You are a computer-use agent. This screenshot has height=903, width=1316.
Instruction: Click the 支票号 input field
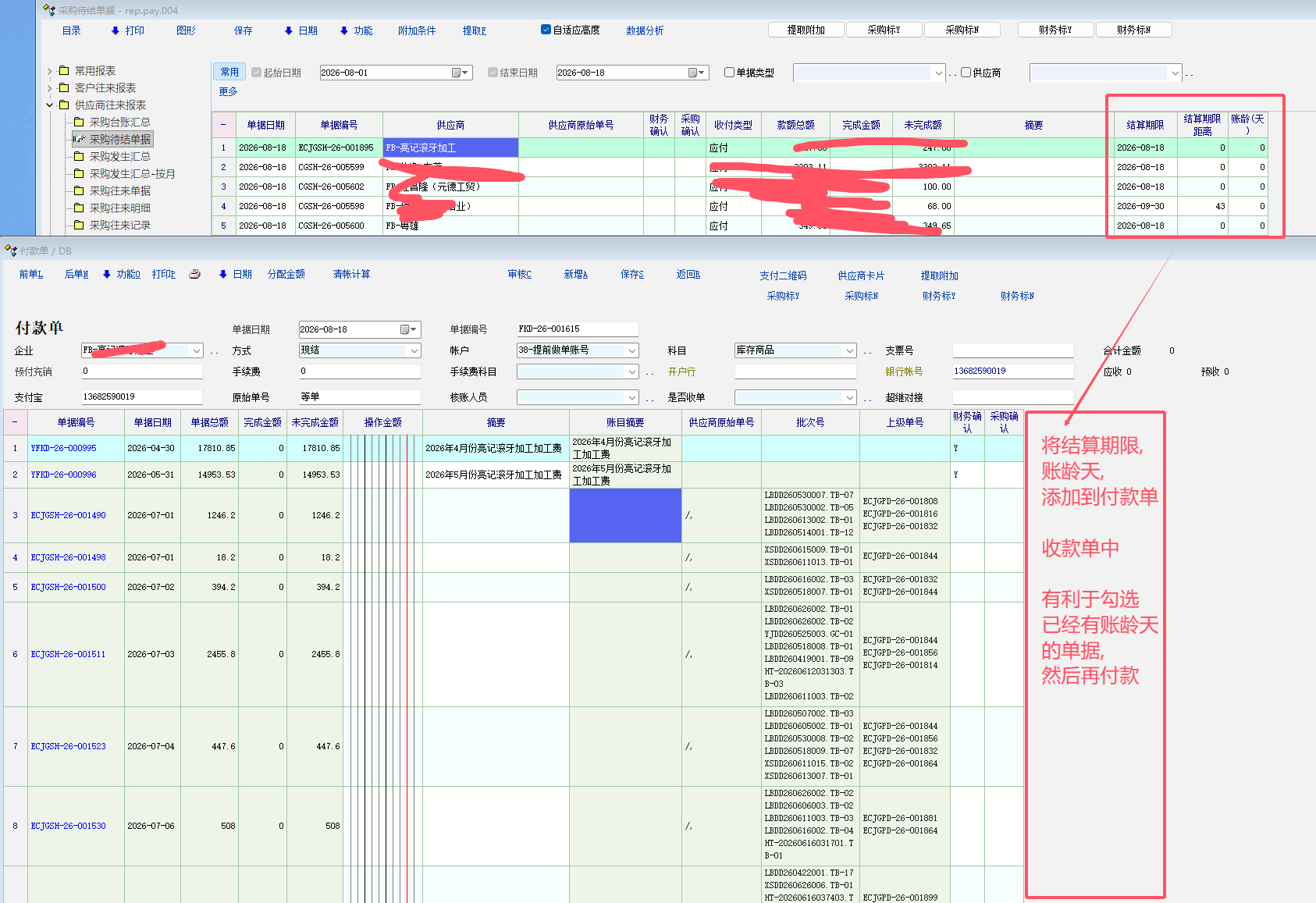(x=1013, y=350)
